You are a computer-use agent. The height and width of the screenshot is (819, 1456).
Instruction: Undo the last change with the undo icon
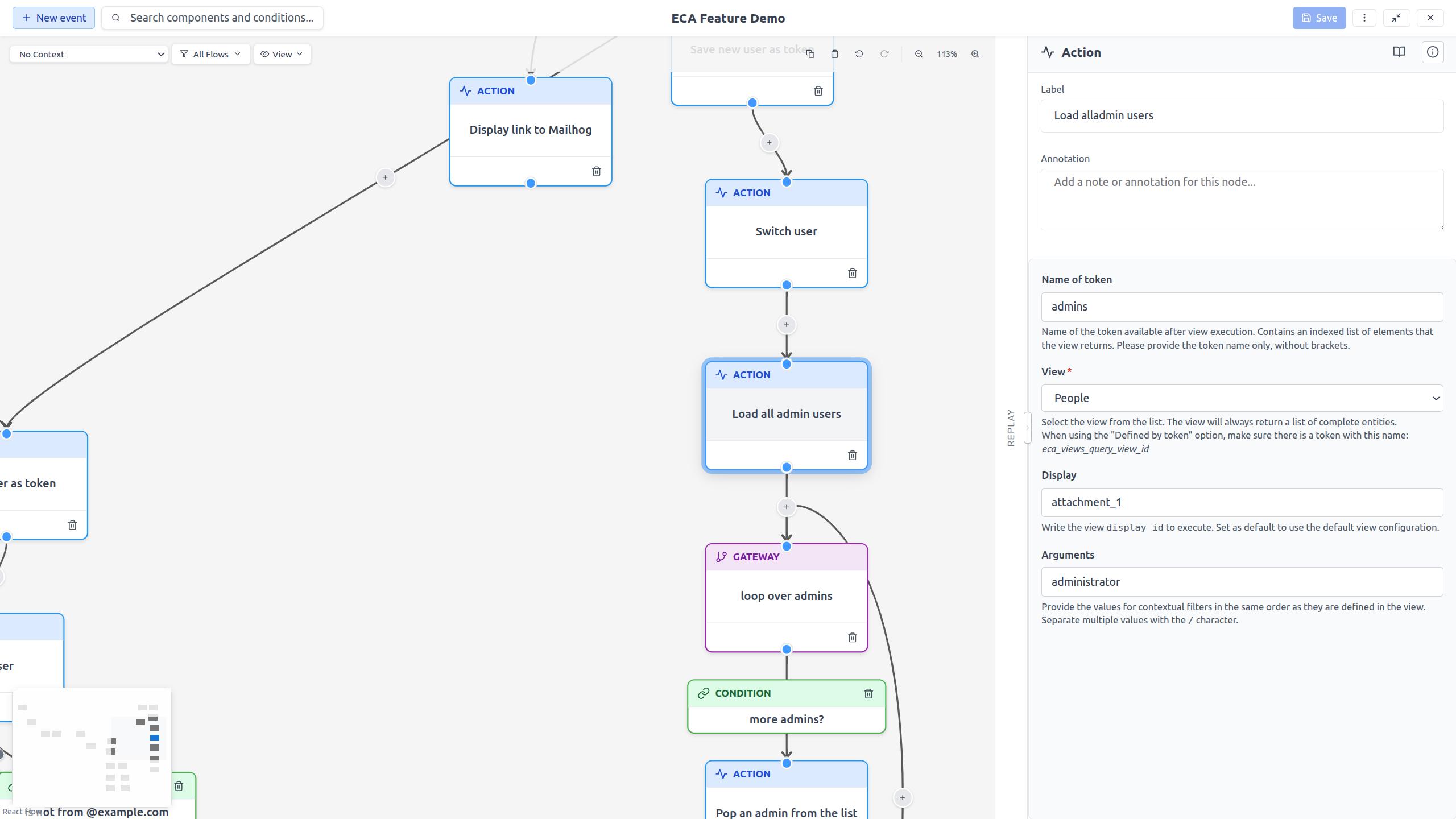click(858, 53)
